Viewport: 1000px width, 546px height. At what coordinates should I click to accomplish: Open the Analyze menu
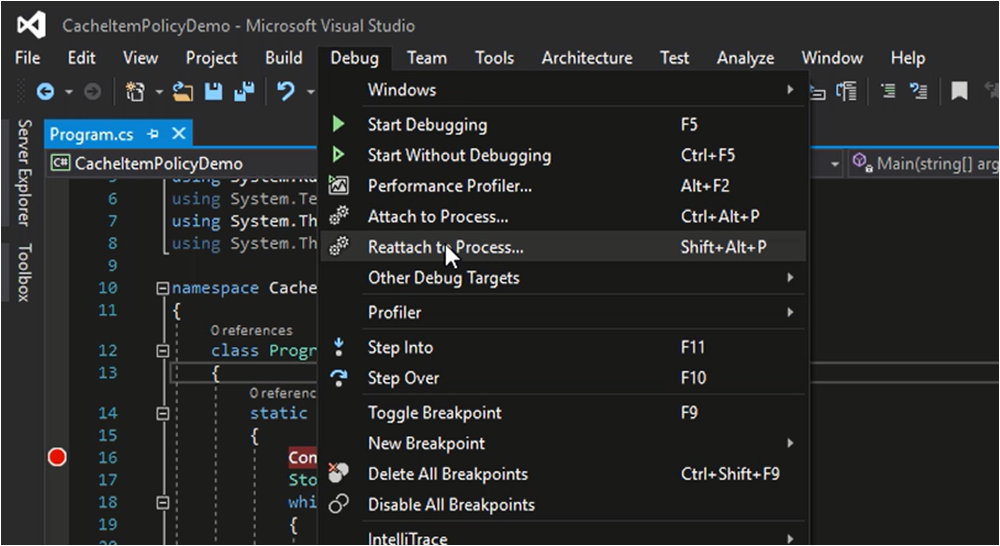point(745,58)
